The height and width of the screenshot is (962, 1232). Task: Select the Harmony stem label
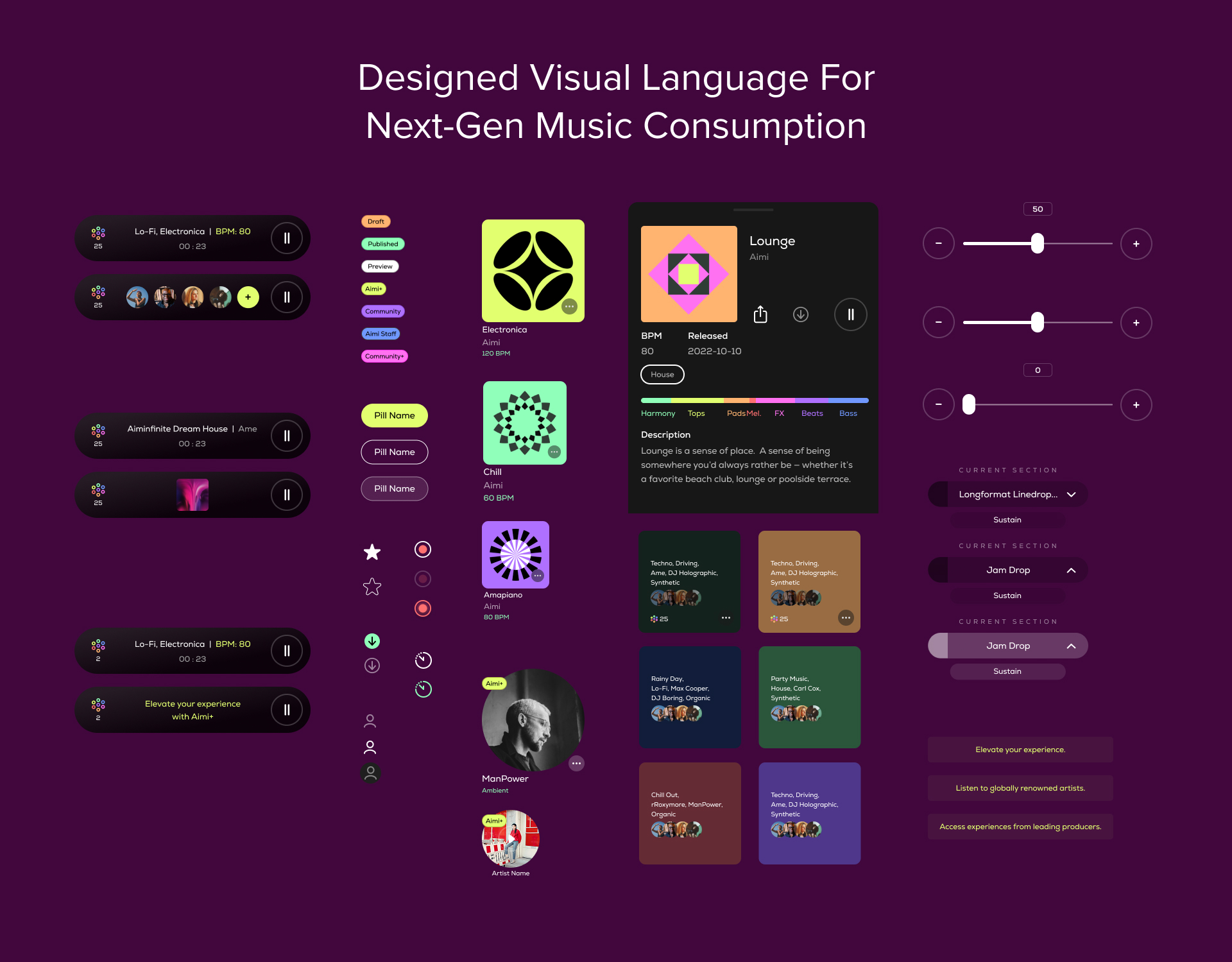658,413
